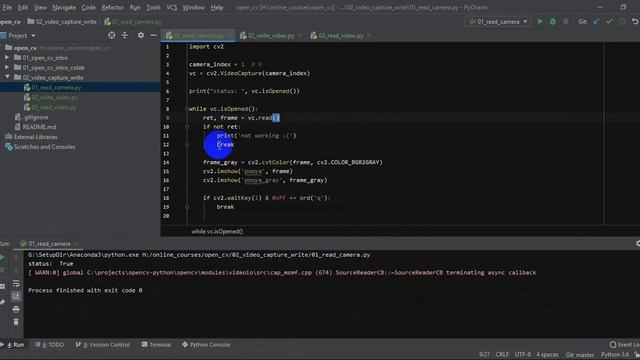Select README.md in project tree
Viewport: 640px width, 360px height.
(x=39, y=127)
